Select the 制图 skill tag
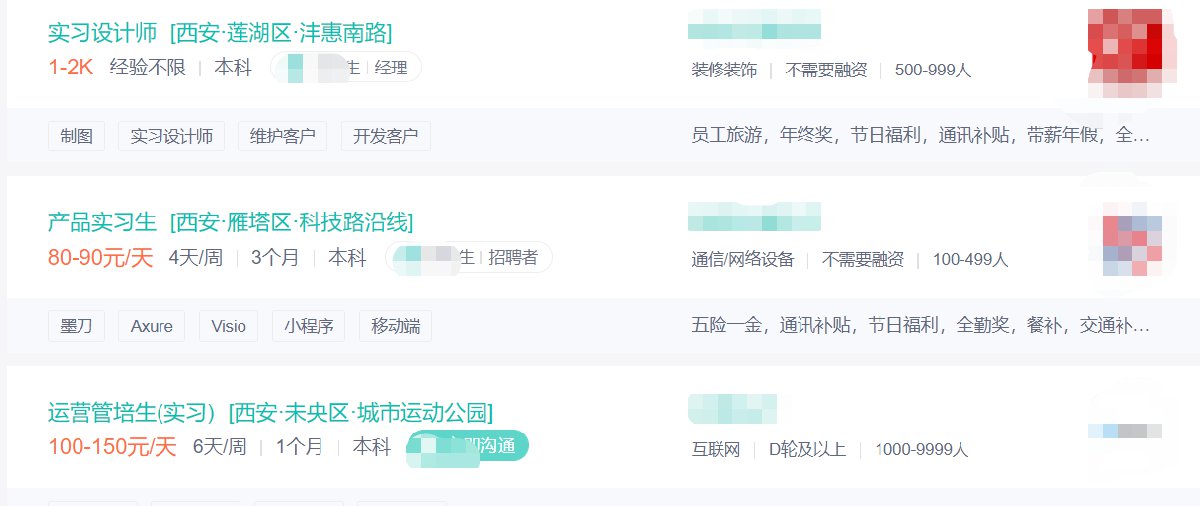This screenshot has height=506, width=1200. click(x=76, y=136)
